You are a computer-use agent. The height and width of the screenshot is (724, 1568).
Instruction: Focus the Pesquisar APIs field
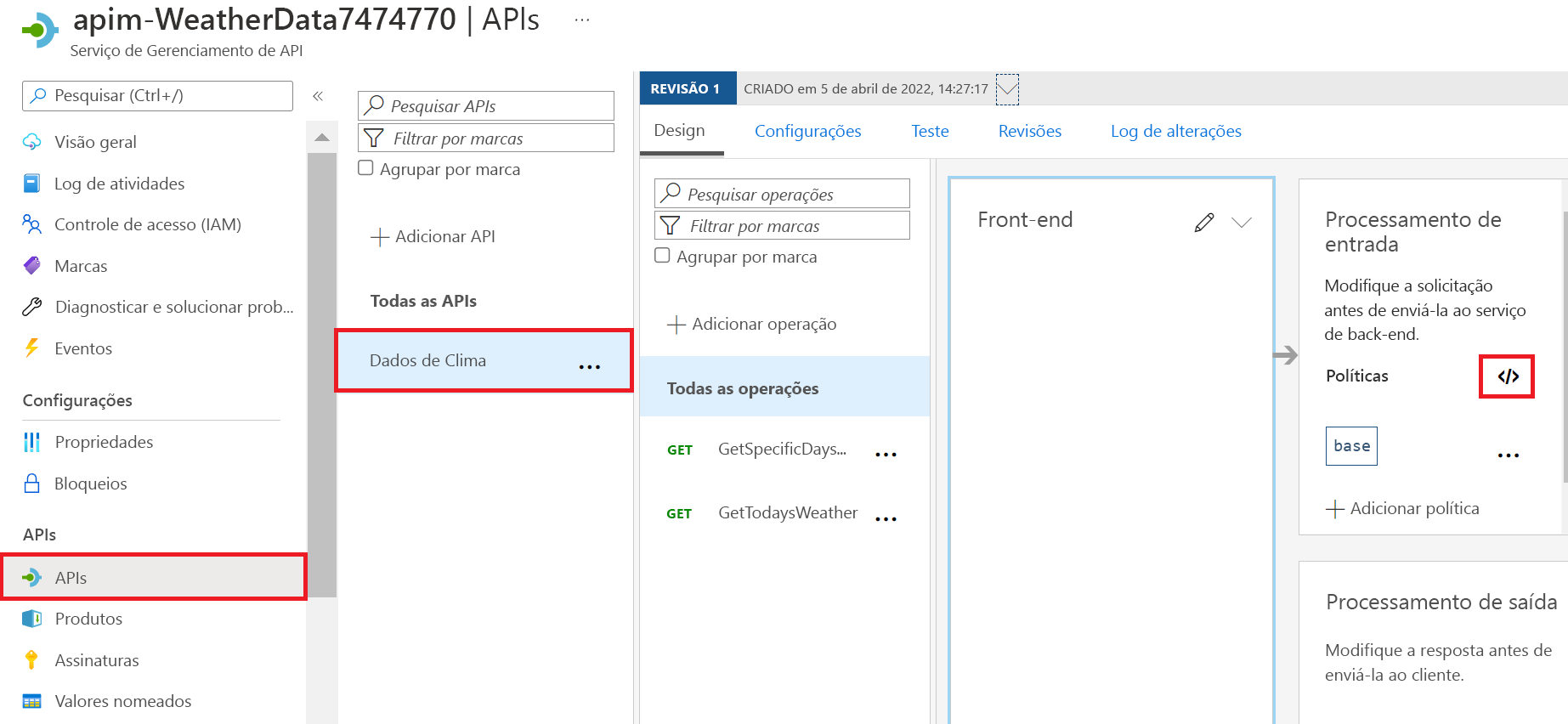point(486,105)
